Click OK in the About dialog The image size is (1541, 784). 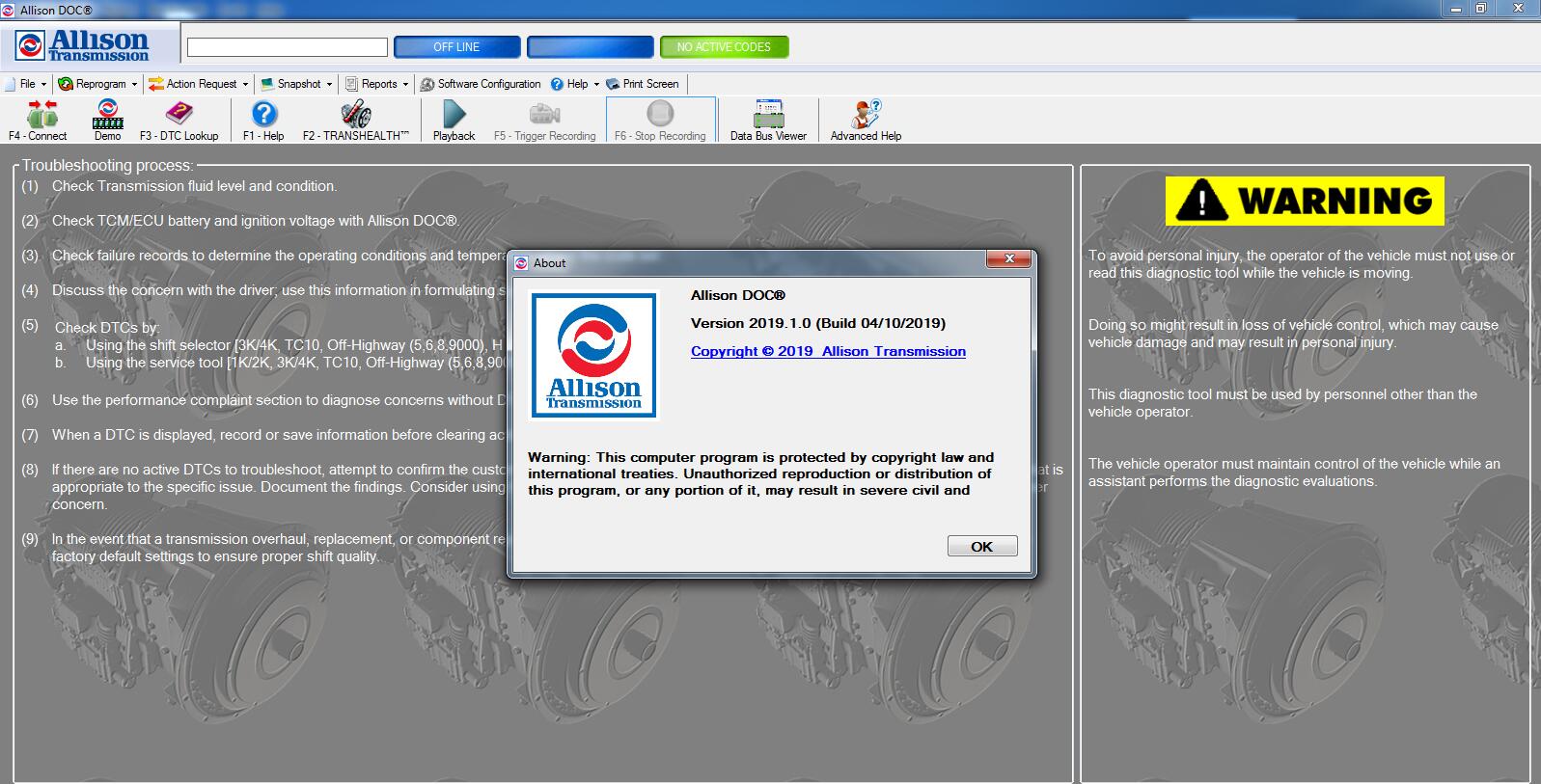[982, 546]
